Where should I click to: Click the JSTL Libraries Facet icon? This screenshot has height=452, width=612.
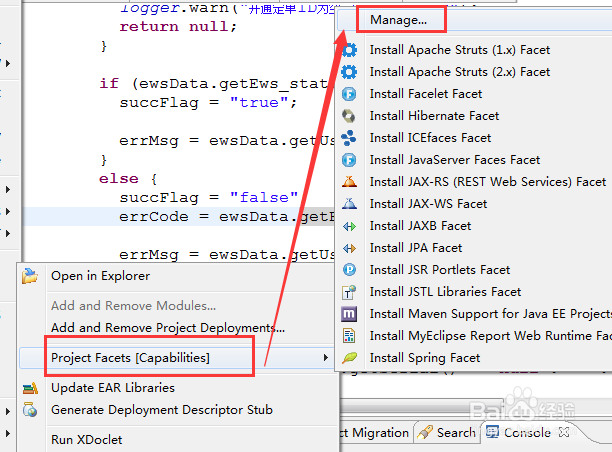[x=349, y=292]
